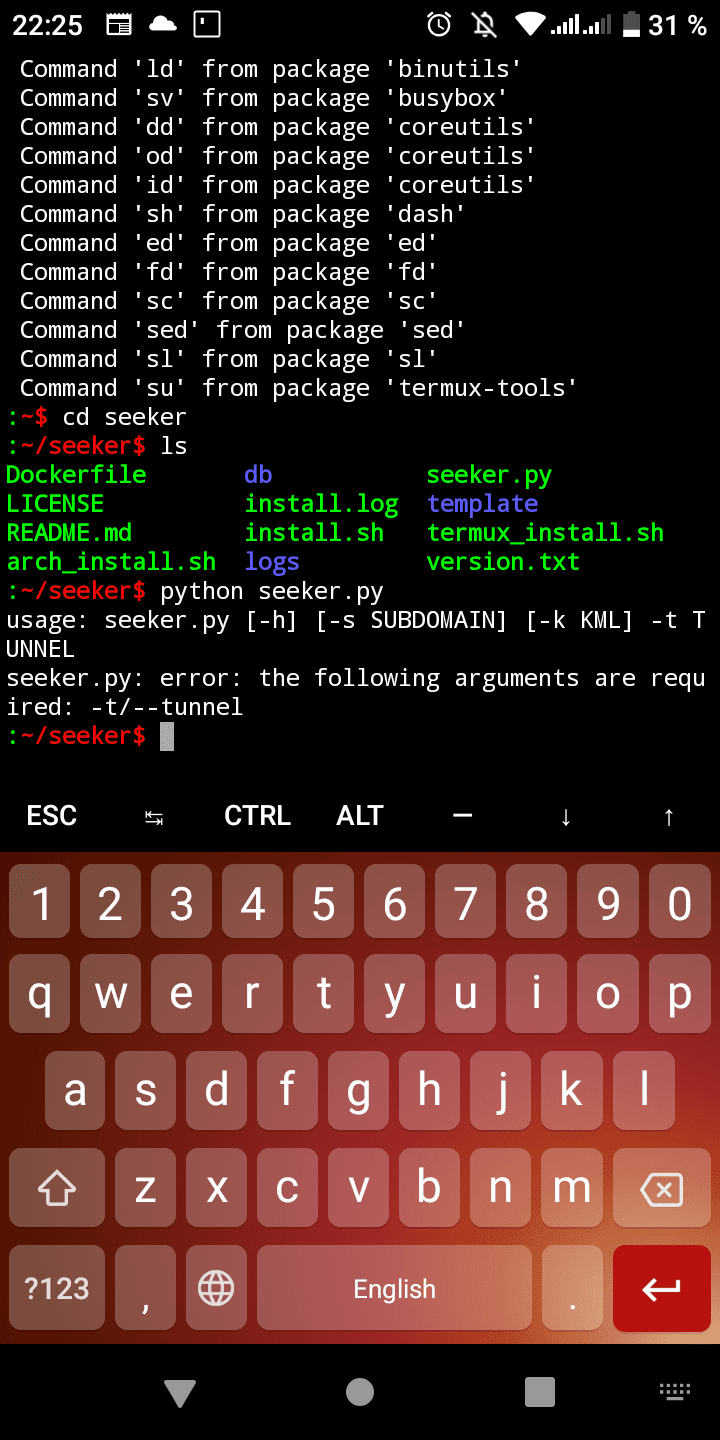
Task: Tap the 'seeker.py' file name in ls output
Action: click(489, 475)
